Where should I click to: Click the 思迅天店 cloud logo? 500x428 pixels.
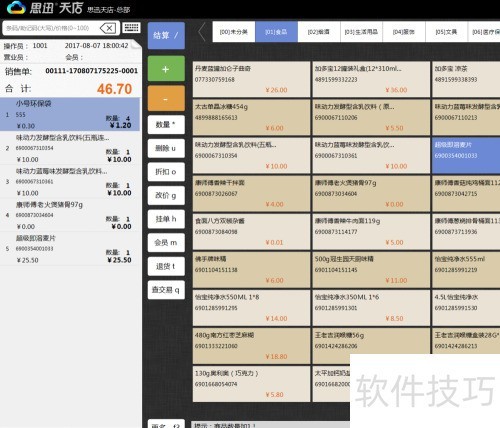pyautogui.click(x=16, y=7)
